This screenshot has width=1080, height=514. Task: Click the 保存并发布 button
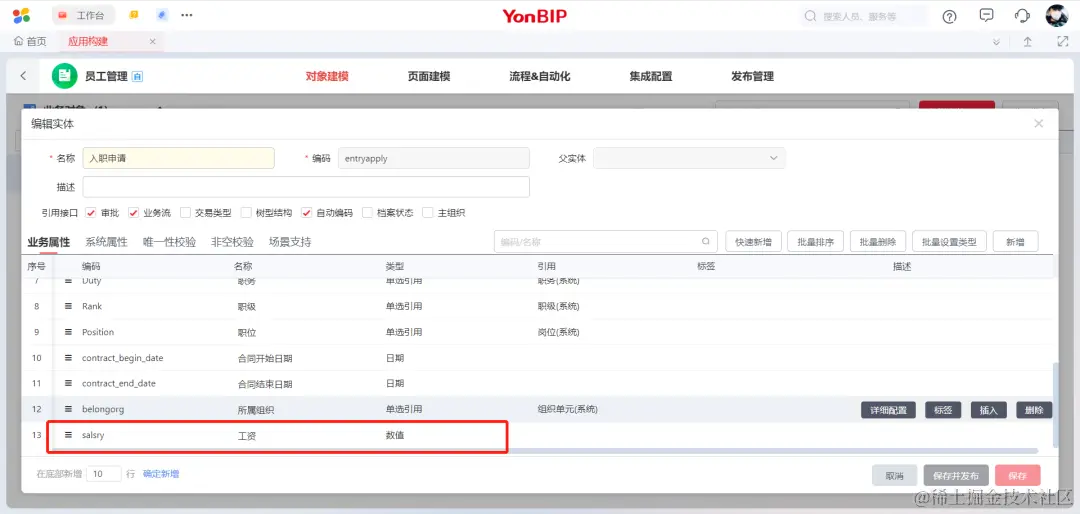coord(956,475)
